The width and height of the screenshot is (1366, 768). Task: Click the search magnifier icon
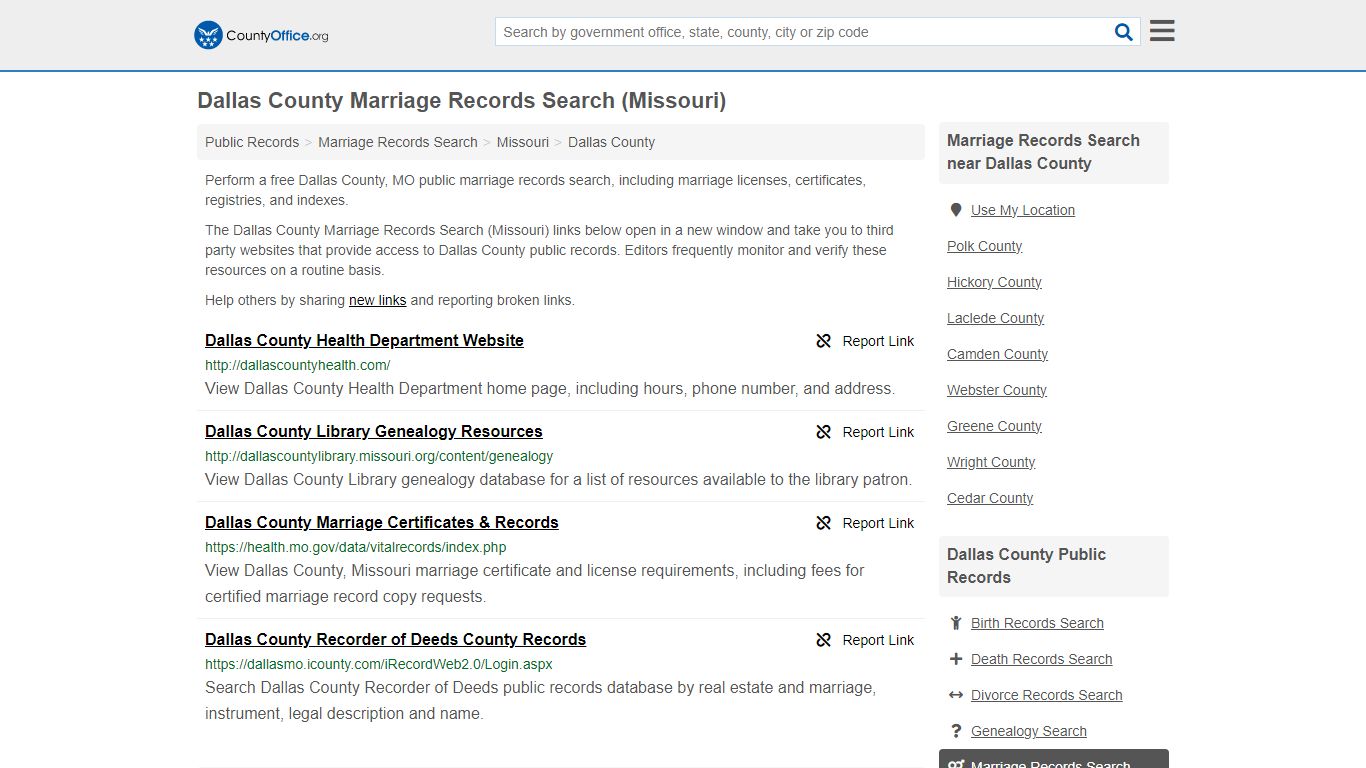[x=1124, y=32]
